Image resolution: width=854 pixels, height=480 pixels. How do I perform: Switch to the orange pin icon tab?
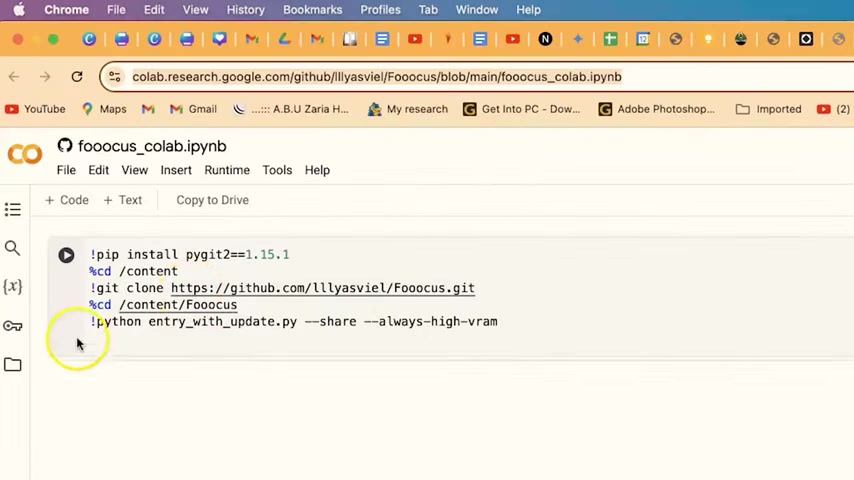[448, 39]
